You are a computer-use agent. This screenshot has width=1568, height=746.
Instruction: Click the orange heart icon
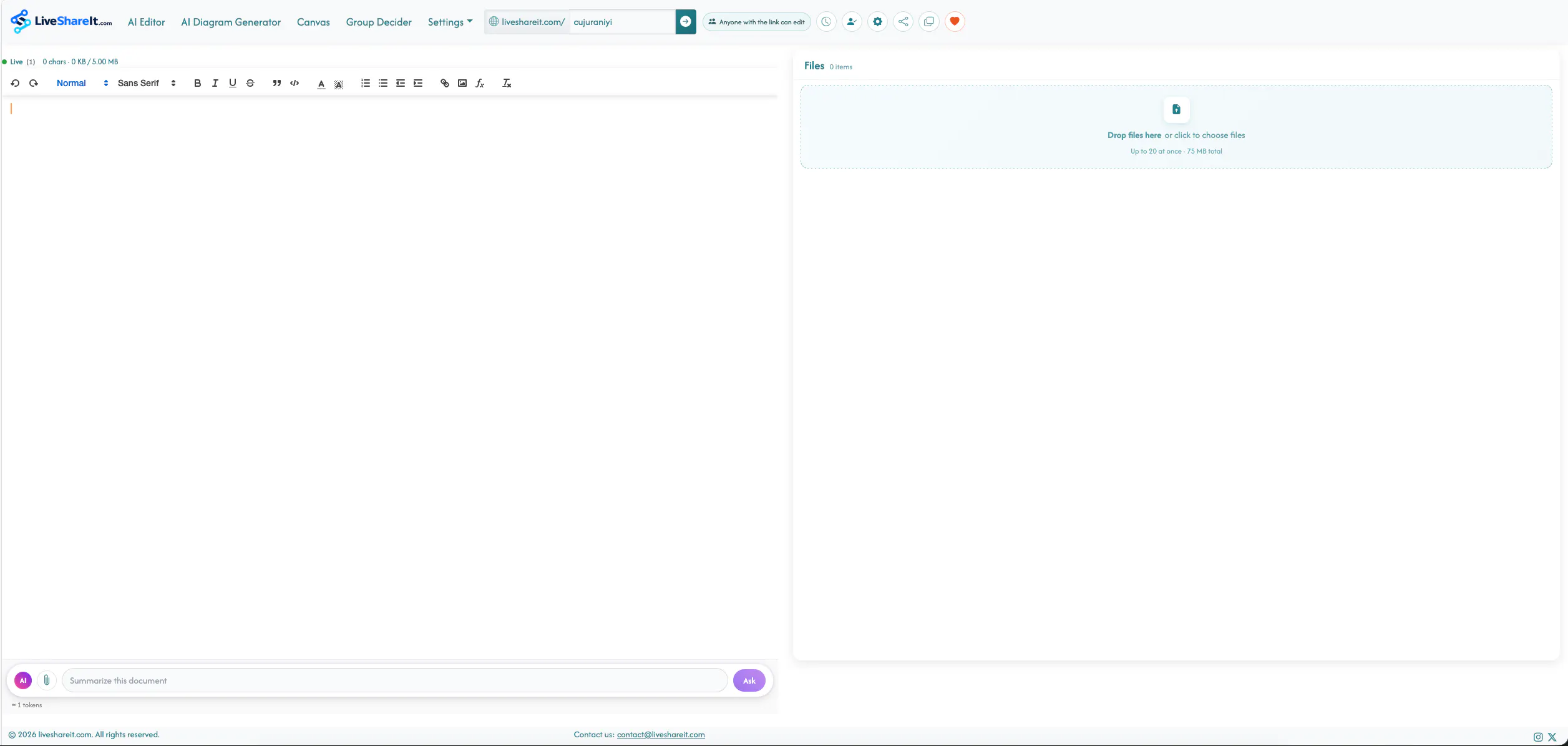pos(955,22)
